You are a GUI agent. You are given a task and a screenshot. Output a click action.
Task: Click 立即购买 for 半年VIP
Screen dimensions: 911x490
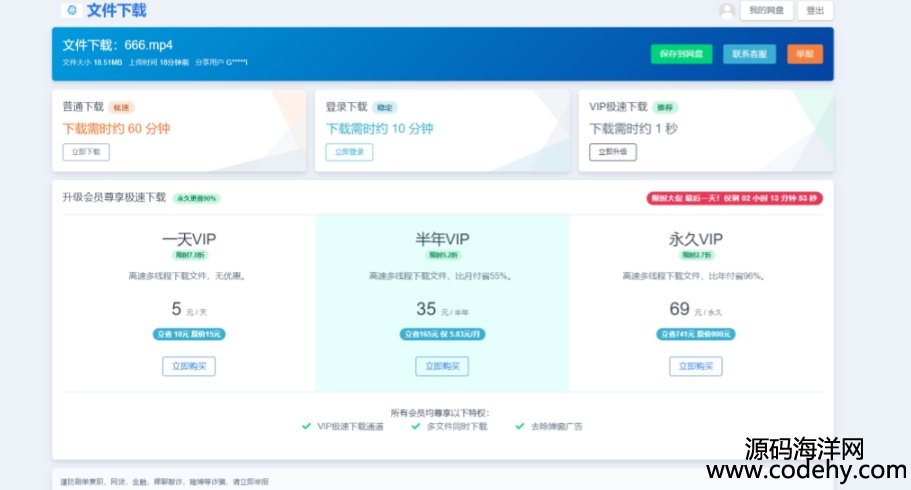click(x=442, y=366)
